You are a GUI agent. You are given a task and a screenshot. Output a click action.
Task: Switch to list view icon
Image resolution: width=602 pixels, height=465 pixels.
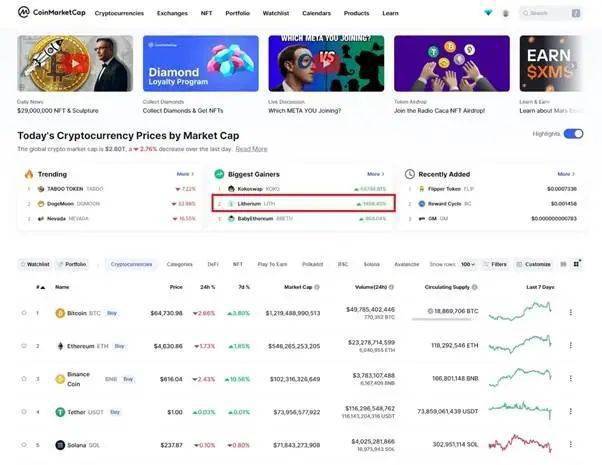click(x=563, y=264)
